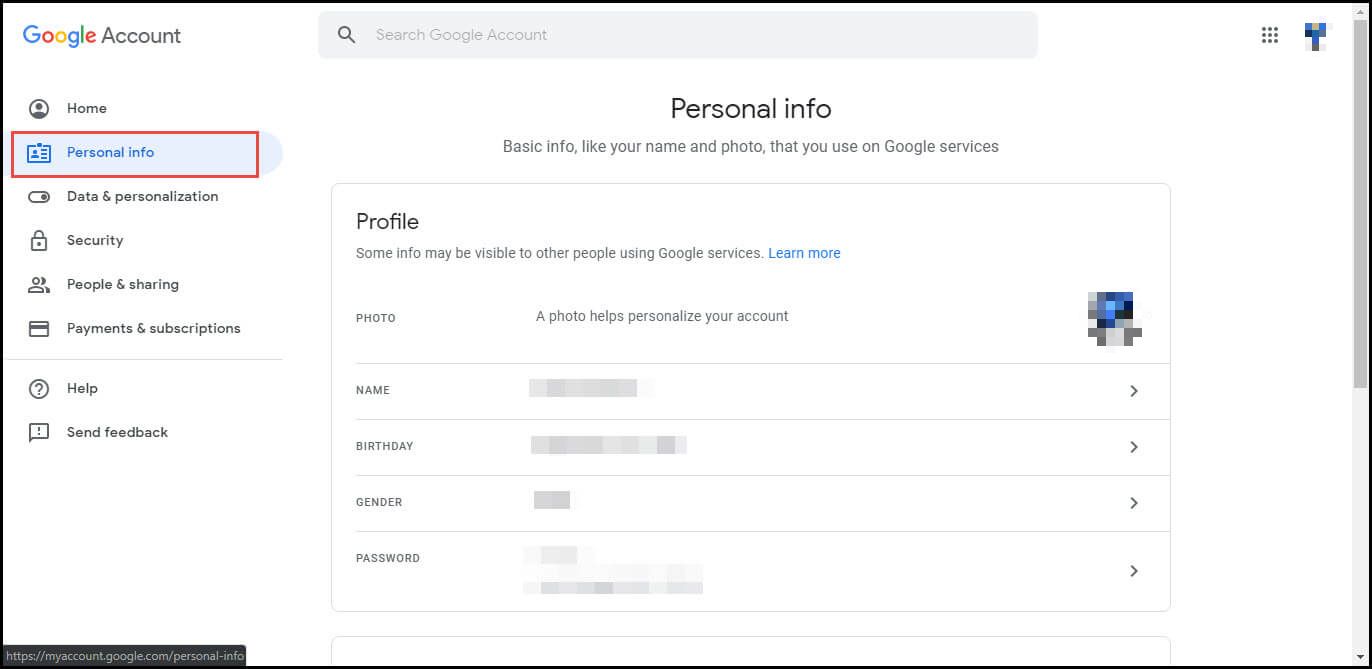Screen dimensions: 1372x669
Task: Click the GENDER row label
Action: click(x=379, y=502)
